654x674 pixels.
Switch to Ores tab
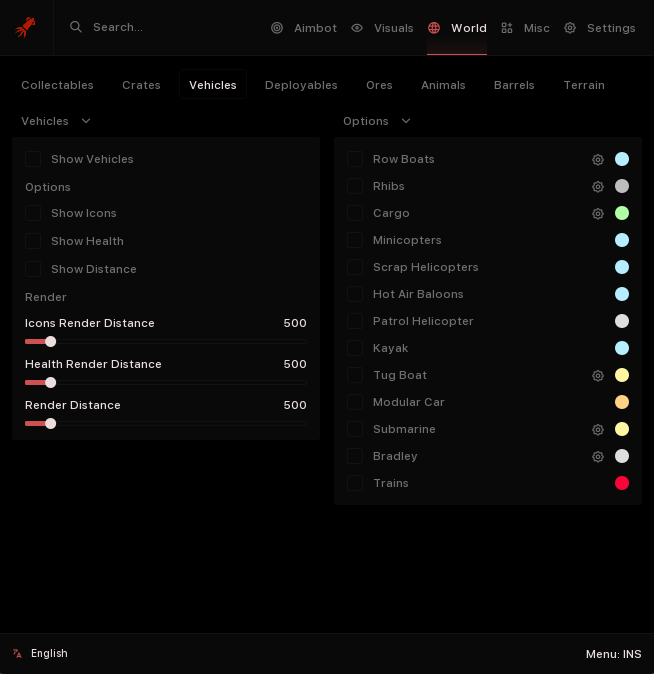pyautogui.click(x=379, y=85)
